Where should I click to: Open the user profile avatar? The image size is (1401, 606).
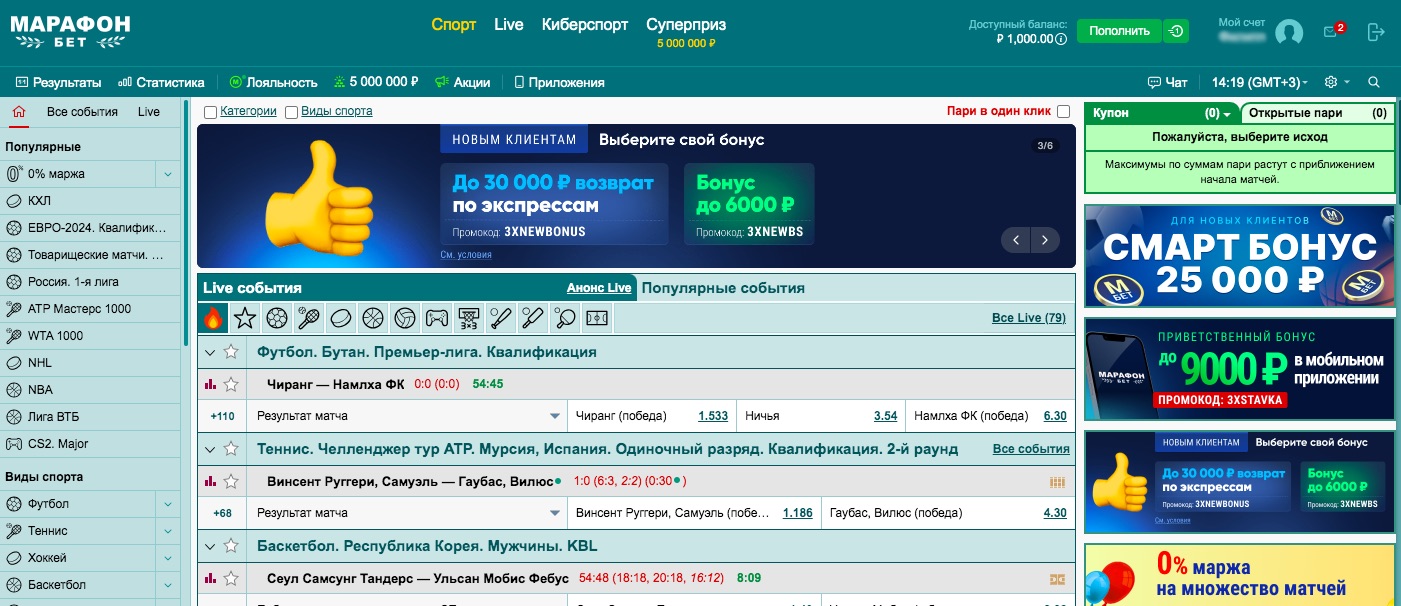tap(1289, 32)
